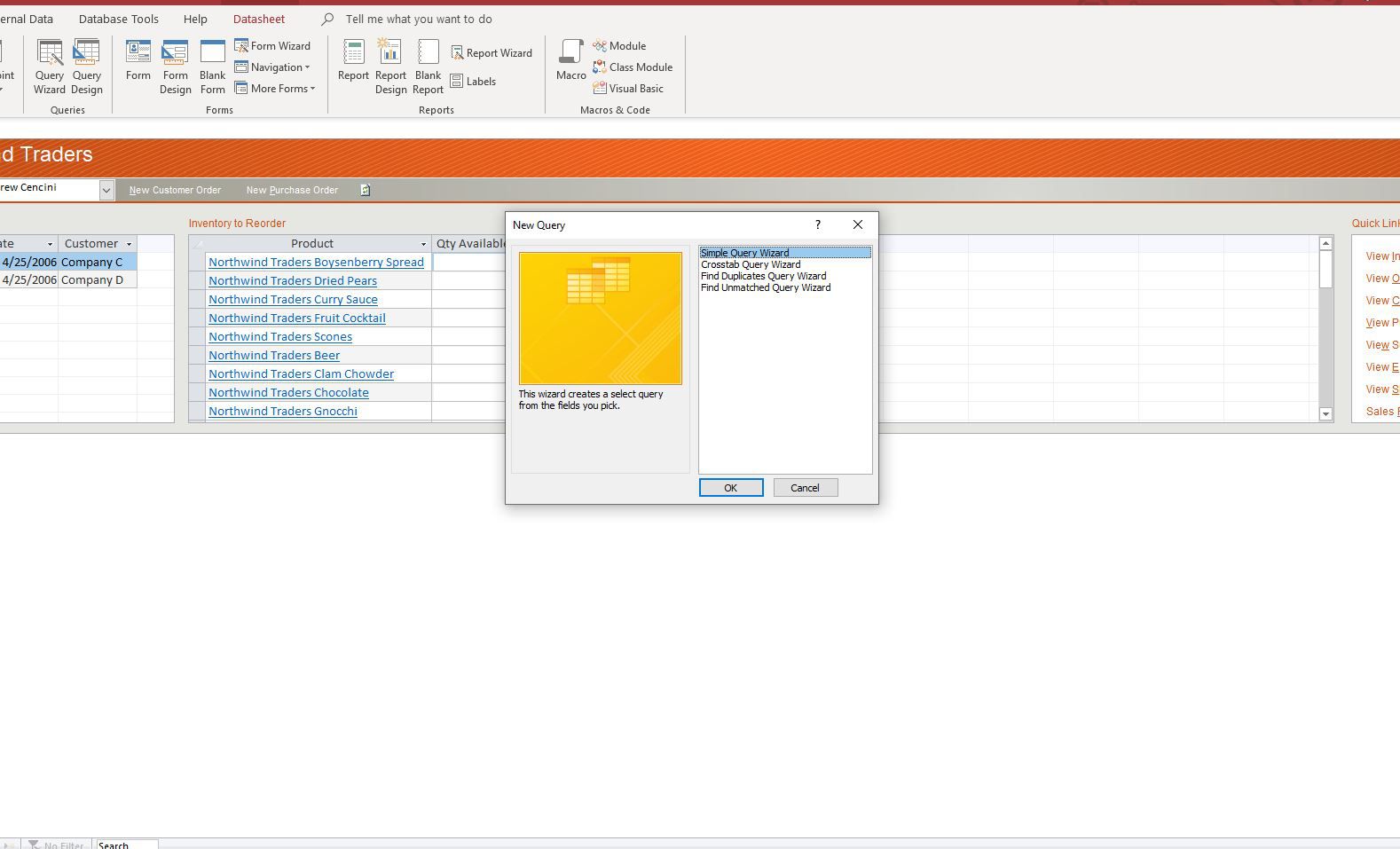Expand the Navigation forms dropdown
Image resolution: width=1400 pixels, height=849 pixels.
point(272,67)
